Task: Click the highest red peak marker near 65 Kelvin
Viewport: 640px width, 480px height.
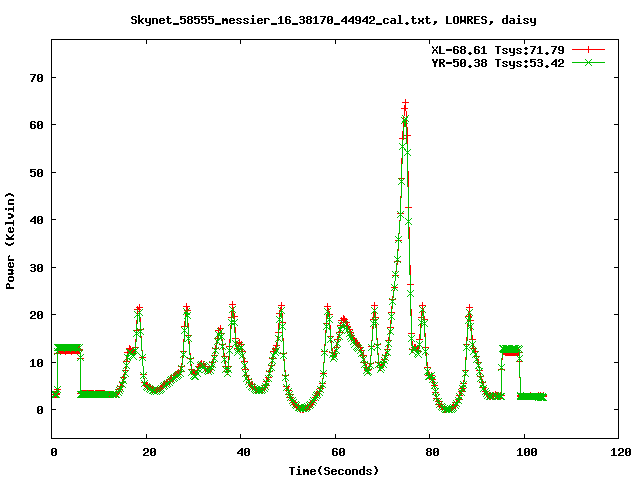Action: click(x=405, y=102)
